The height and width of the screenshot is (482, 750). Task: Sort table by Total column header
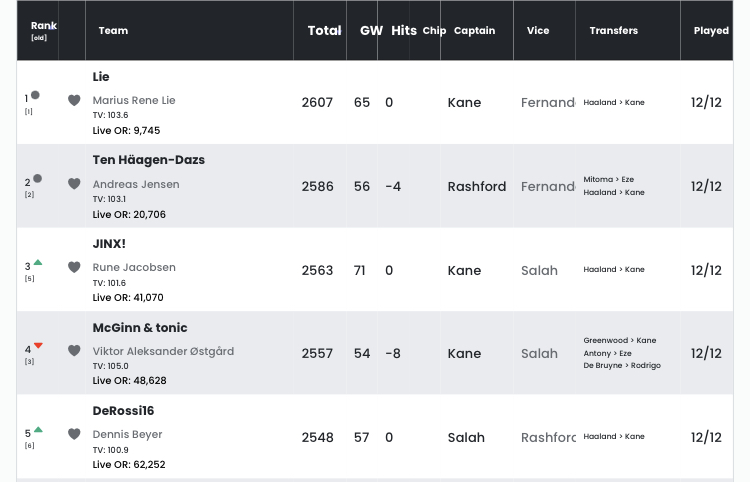[x=324, y=31]
